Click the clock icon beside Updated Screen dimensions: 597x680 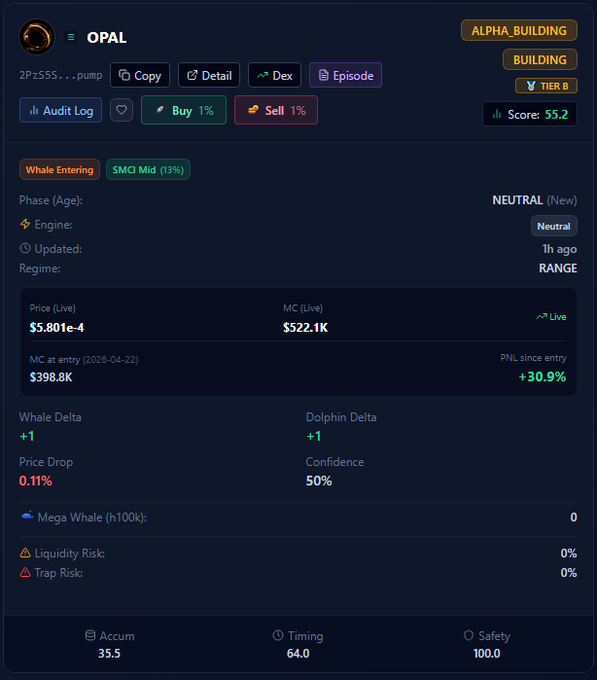(x=25, y=248)
